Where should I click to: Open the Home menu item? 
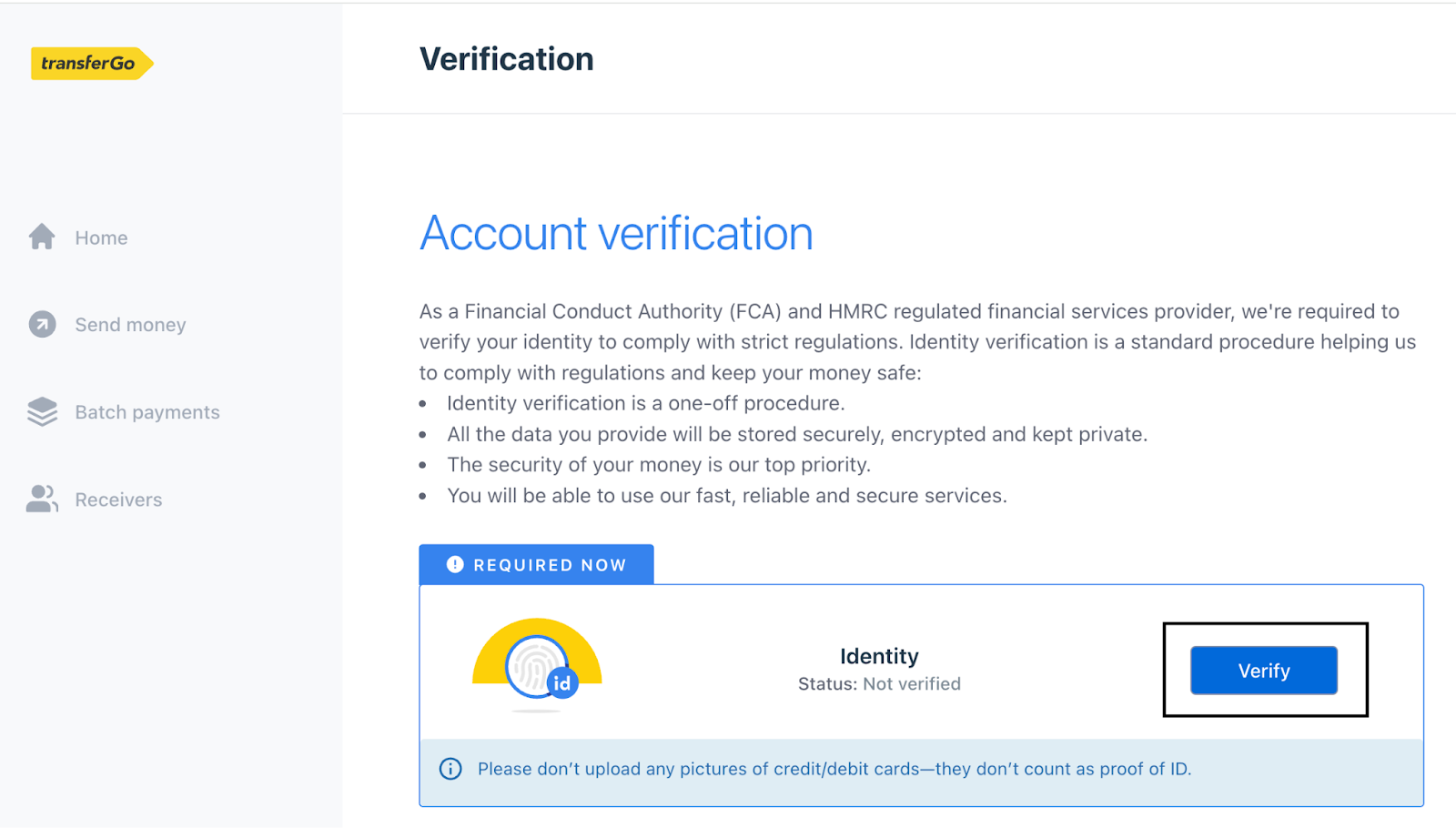tap(101, 237)
